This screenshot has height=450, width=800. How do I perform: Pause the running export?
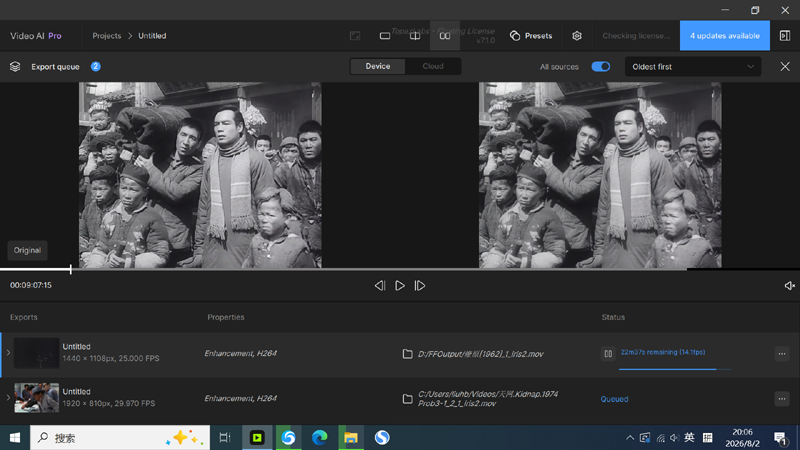608,354
